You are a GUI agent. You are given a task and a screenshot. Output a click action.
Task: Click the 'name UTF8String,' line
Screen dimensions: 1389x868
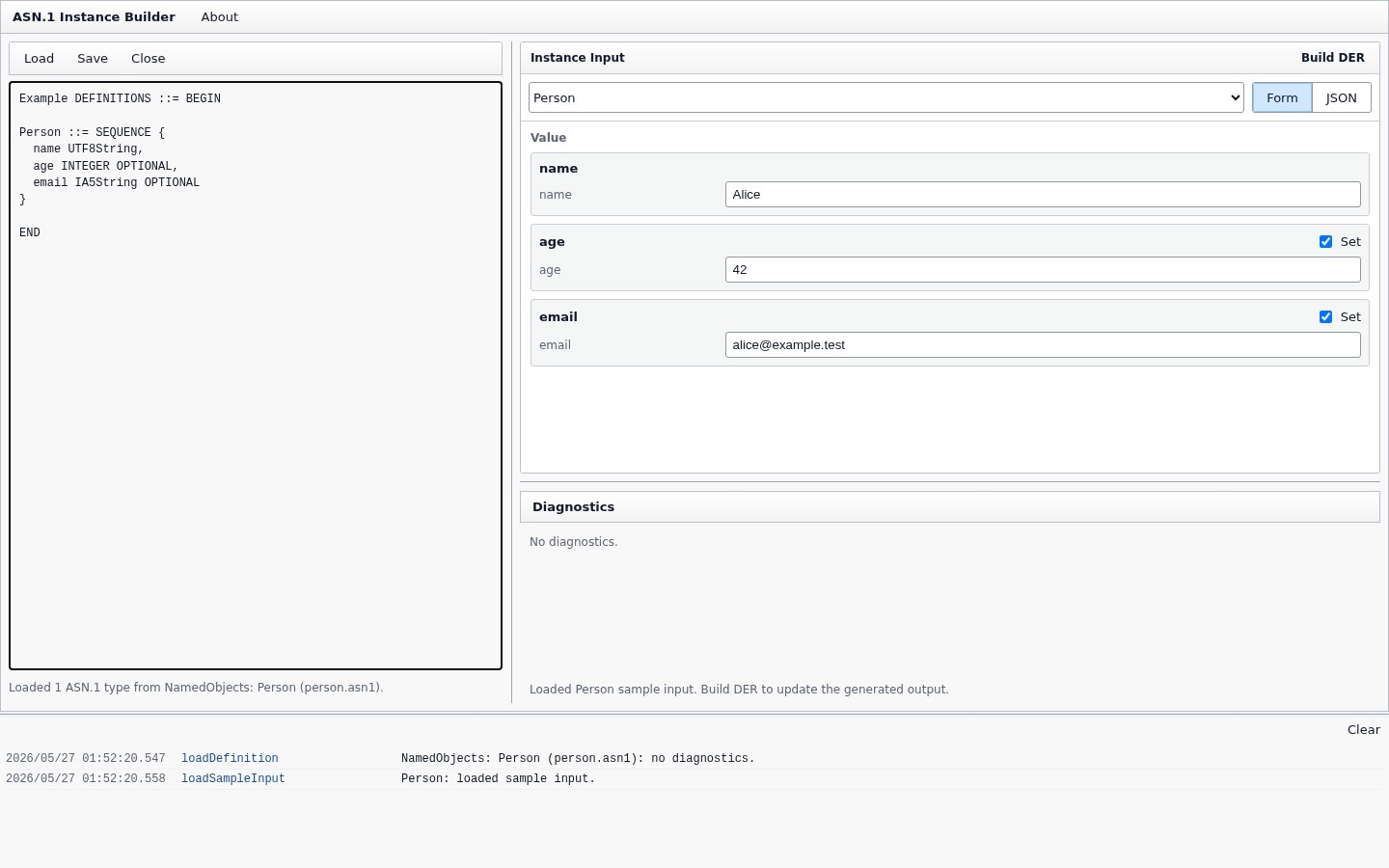click(x=88, y=149)
